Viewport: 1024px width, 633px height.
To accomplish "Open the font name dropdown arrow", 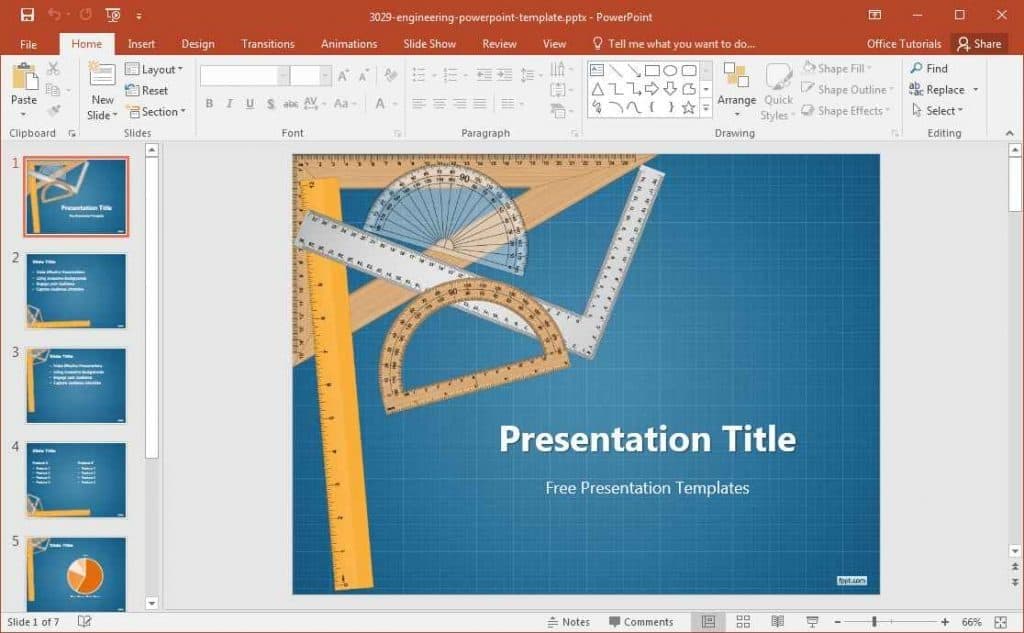I will point(283,76).
